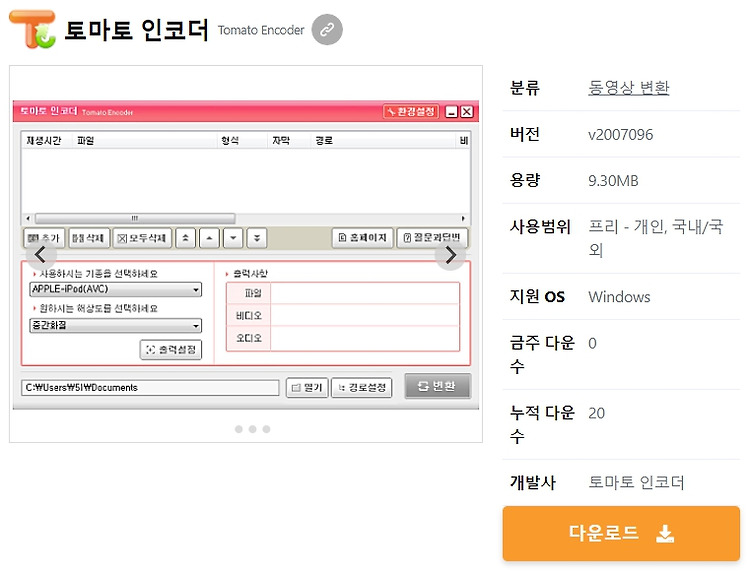Click the 환경설정 settings button in screenshot
The height and width of the screenshot is (573, 750).
(411, 111)
